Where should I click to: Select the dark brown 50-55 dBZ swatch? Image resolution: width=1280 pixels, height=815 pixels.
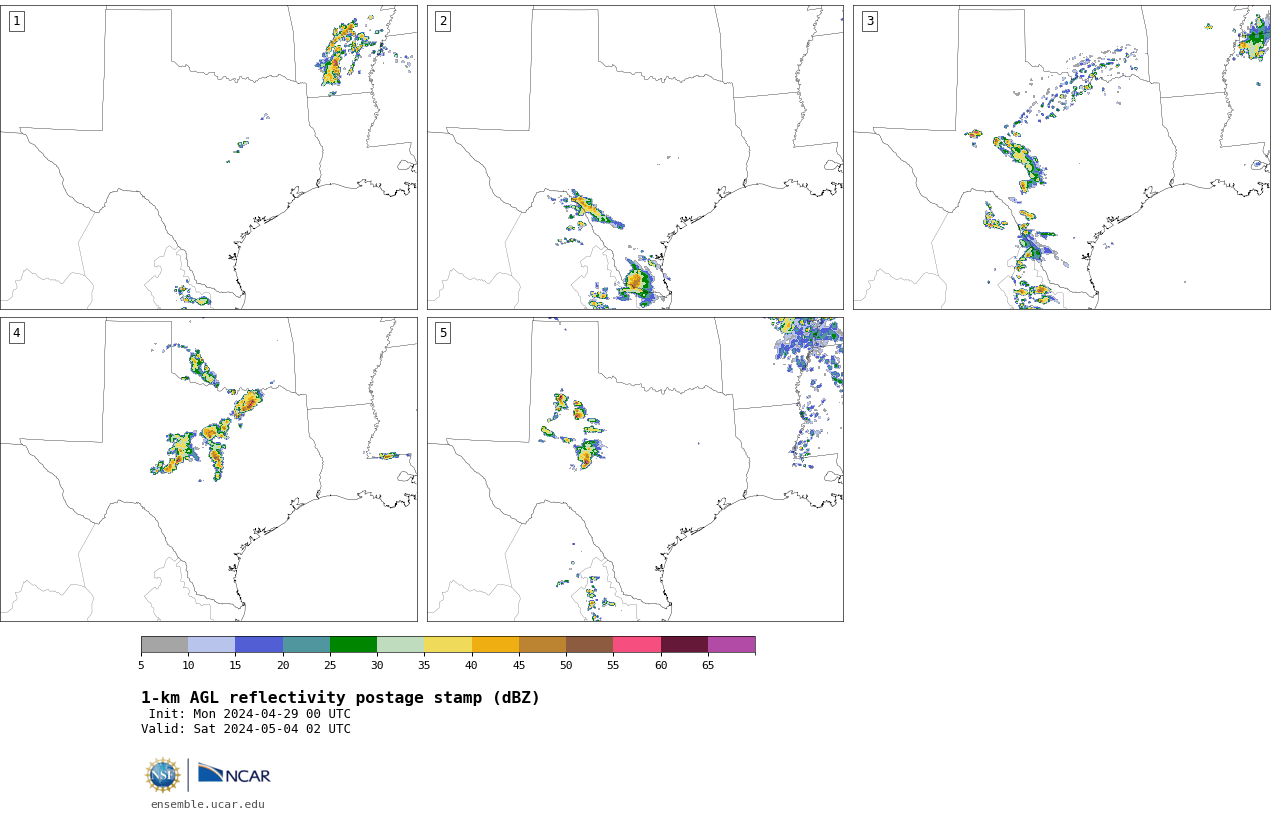tap(589, 644)
